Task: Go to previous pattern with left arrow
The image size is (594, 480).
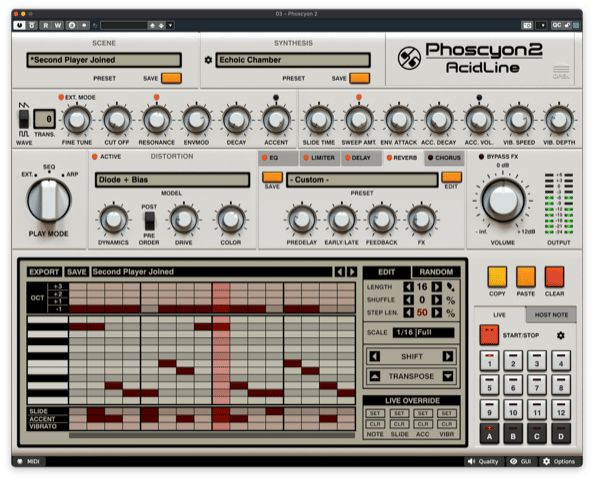Action: pyautogui.click(x=339, y=272)
